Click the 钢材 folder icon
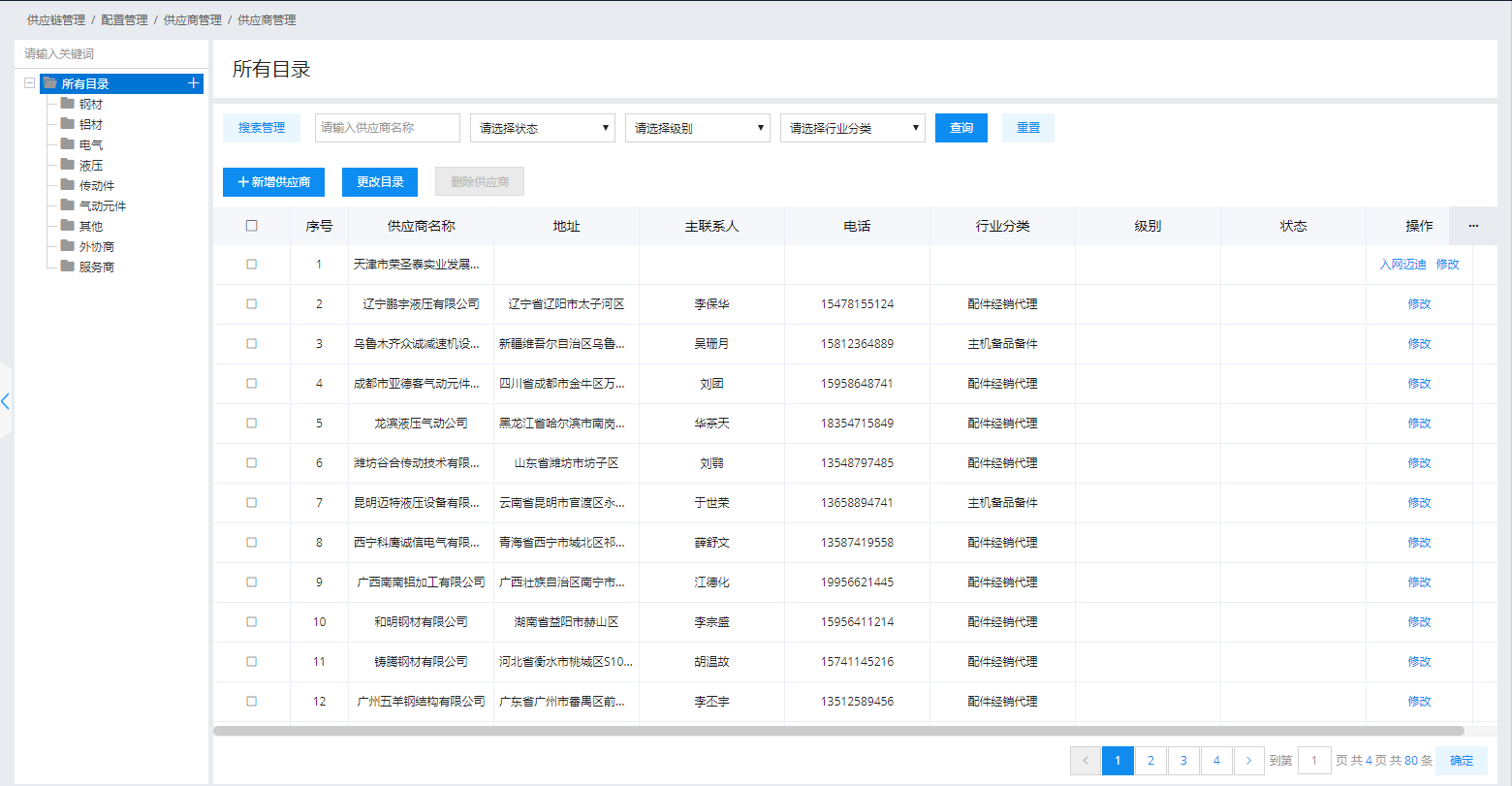This screenshot has height=786, width=1512. coord(67,104)
